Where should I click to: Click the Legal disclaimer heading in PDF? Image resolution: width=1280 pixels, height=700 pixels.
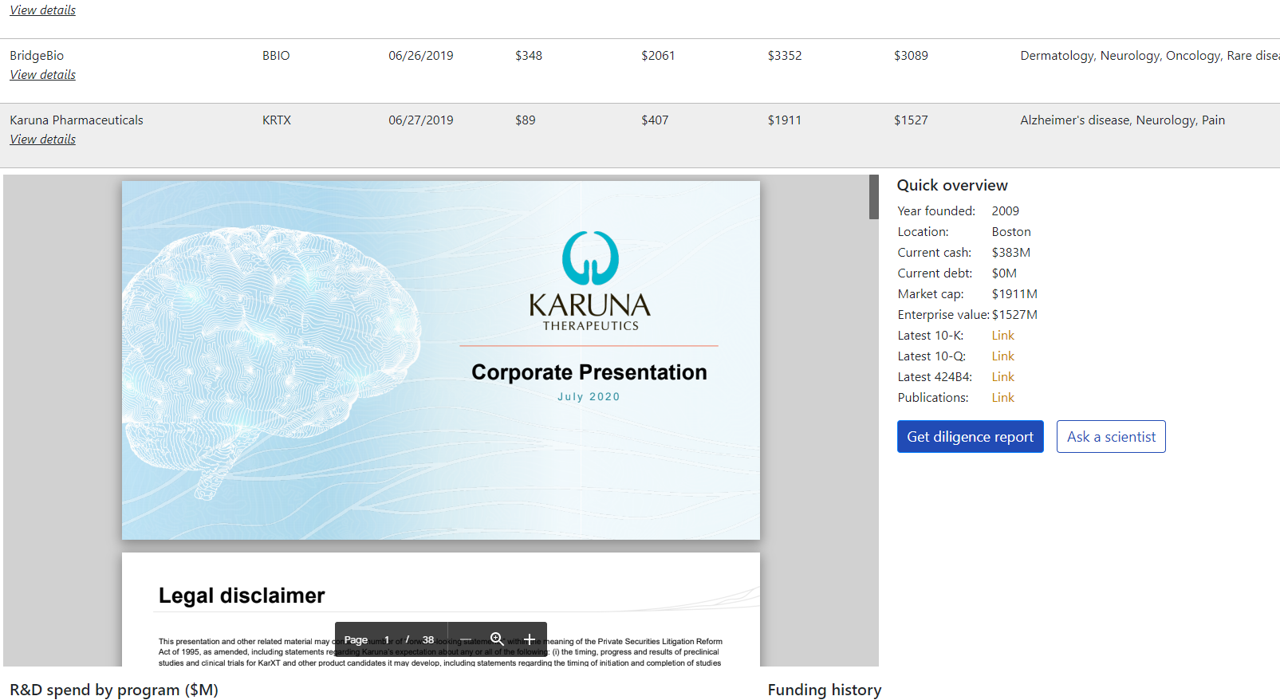[x=242, y=596]
